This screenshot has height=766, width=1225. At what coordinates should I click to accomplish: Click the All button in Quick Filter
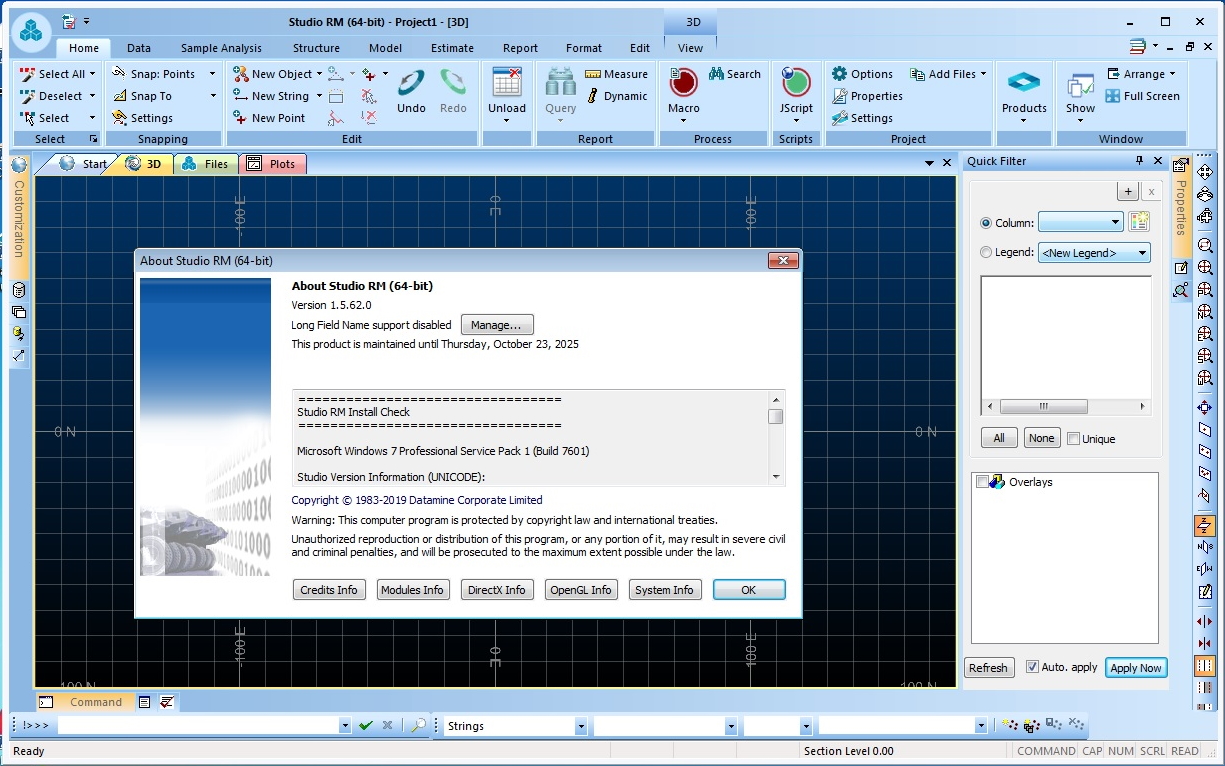[999, 438]
